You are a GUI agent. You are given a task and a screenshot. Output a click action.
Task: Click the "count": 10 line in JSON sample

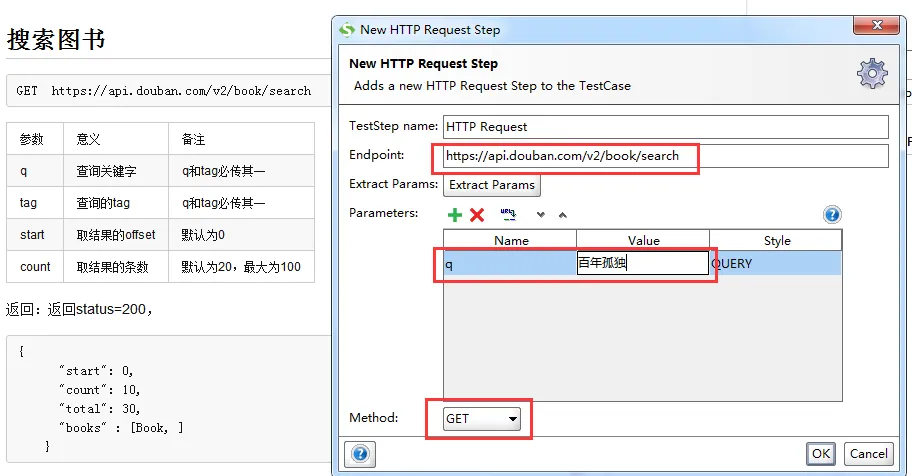point(99,389)
